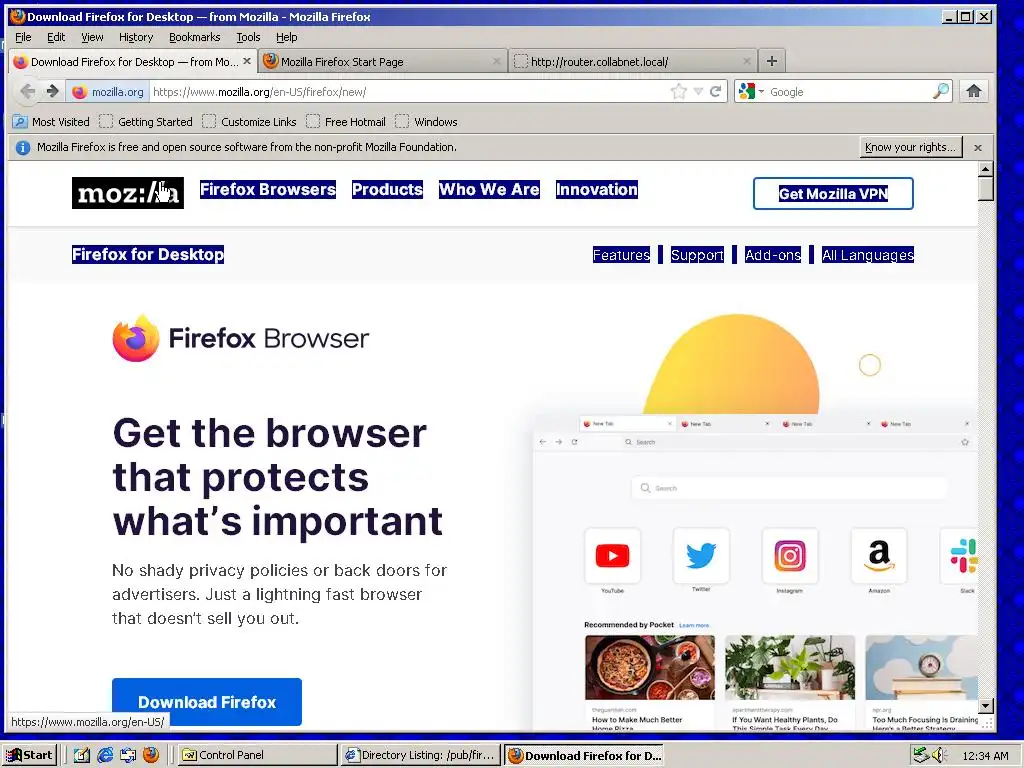This screenshot has width=1024, height=768.
Task: Open the Customize Links bookmark
Action: (249, 121)
